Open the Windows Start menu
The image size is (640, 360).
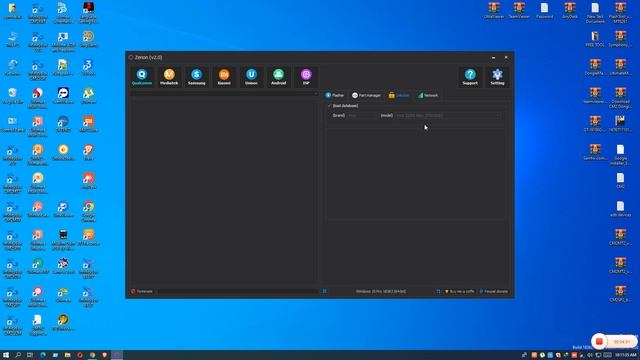point(6,355)
